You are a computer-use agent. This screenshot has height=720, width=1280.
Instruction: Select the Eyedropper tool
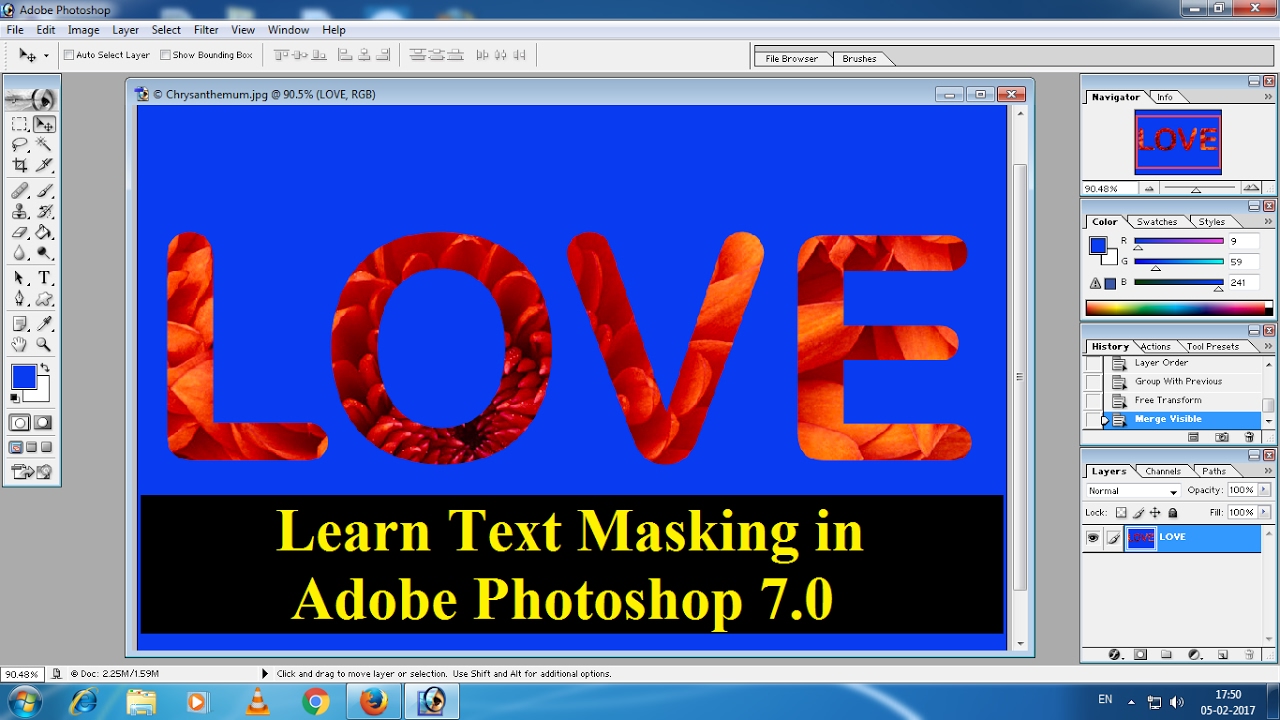point(44,324)
